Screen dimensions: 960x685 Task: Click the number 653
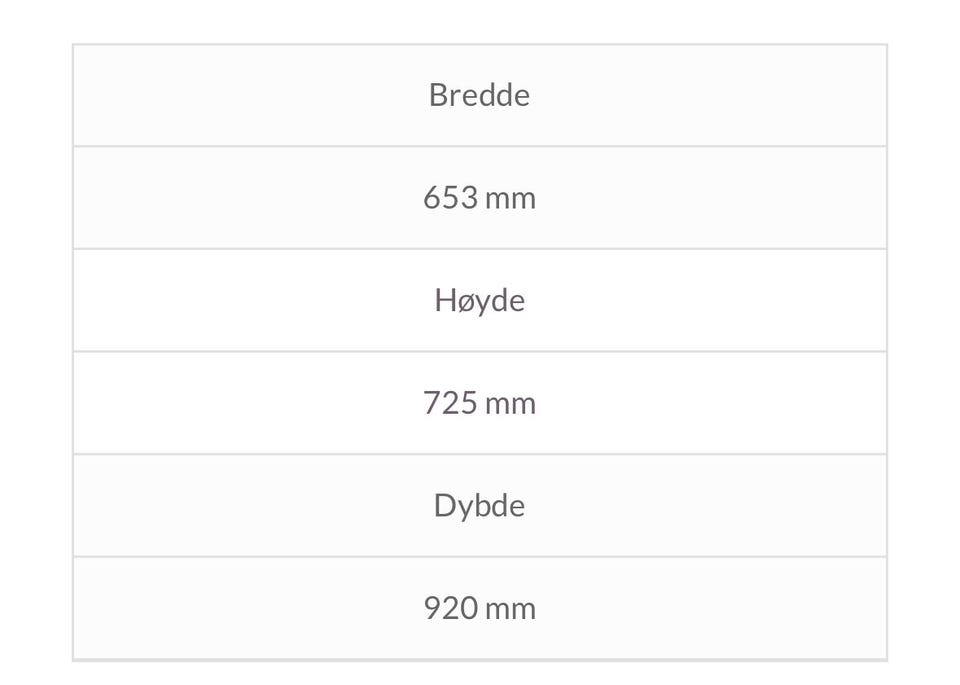click(x=450, y=198)
